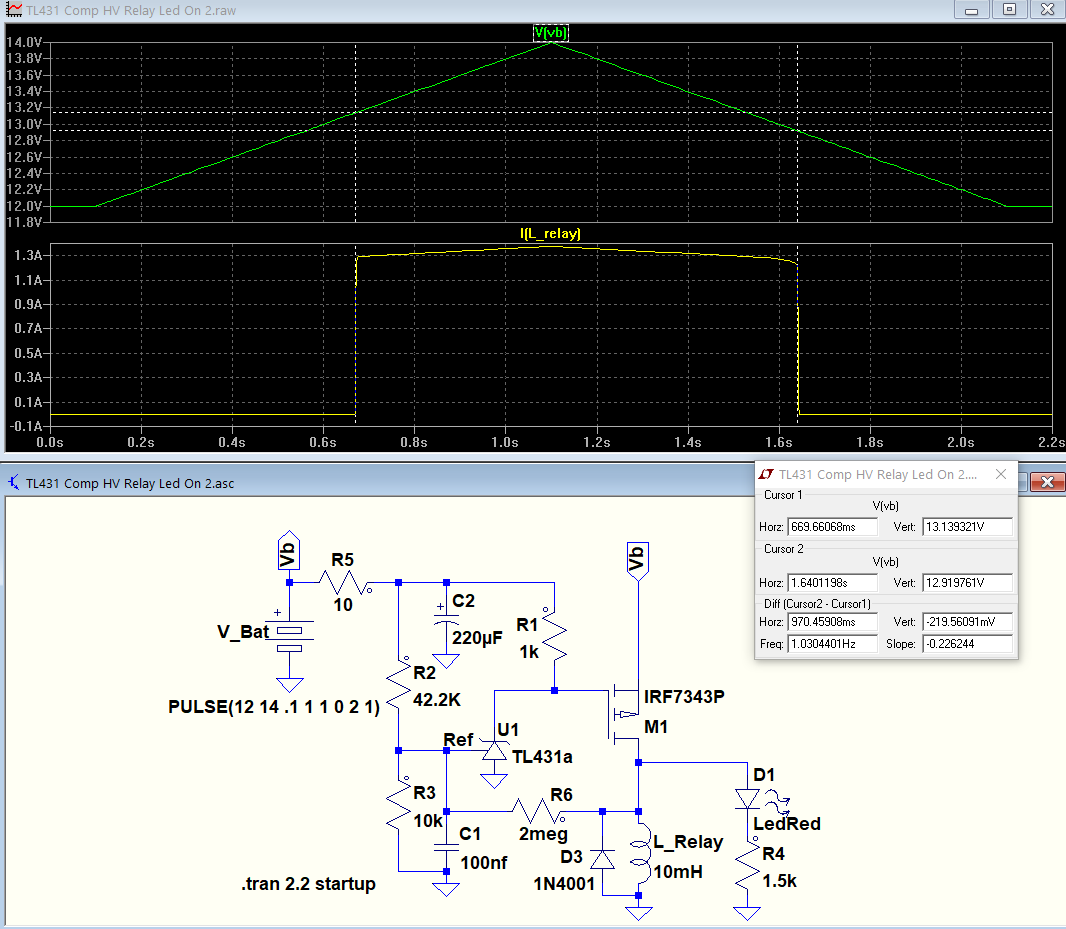
Task: Close the cursor readout dialog
Action: click(1001, 474)
